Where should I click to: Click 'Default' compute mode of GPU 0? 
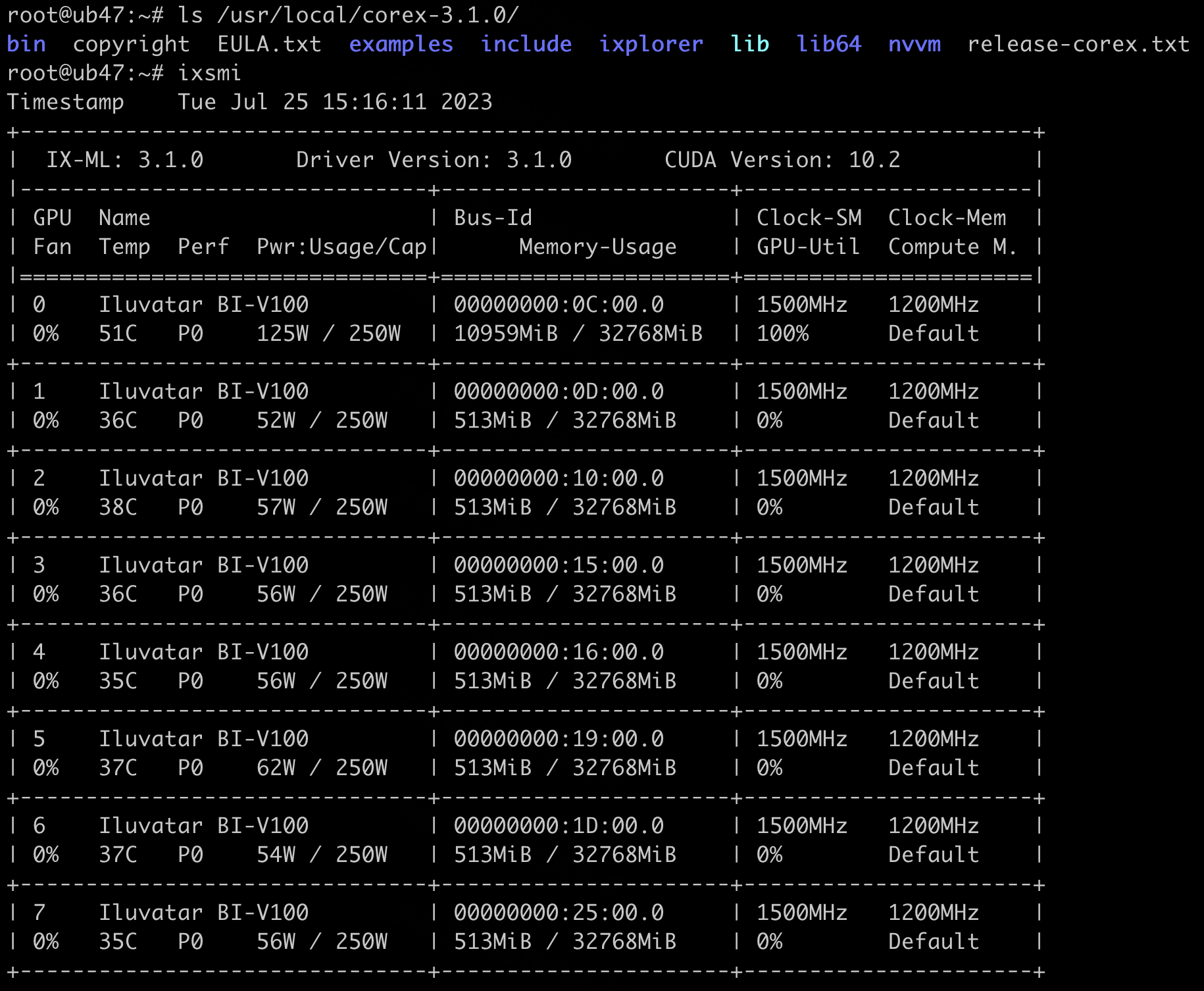click(x=934, y=334)
